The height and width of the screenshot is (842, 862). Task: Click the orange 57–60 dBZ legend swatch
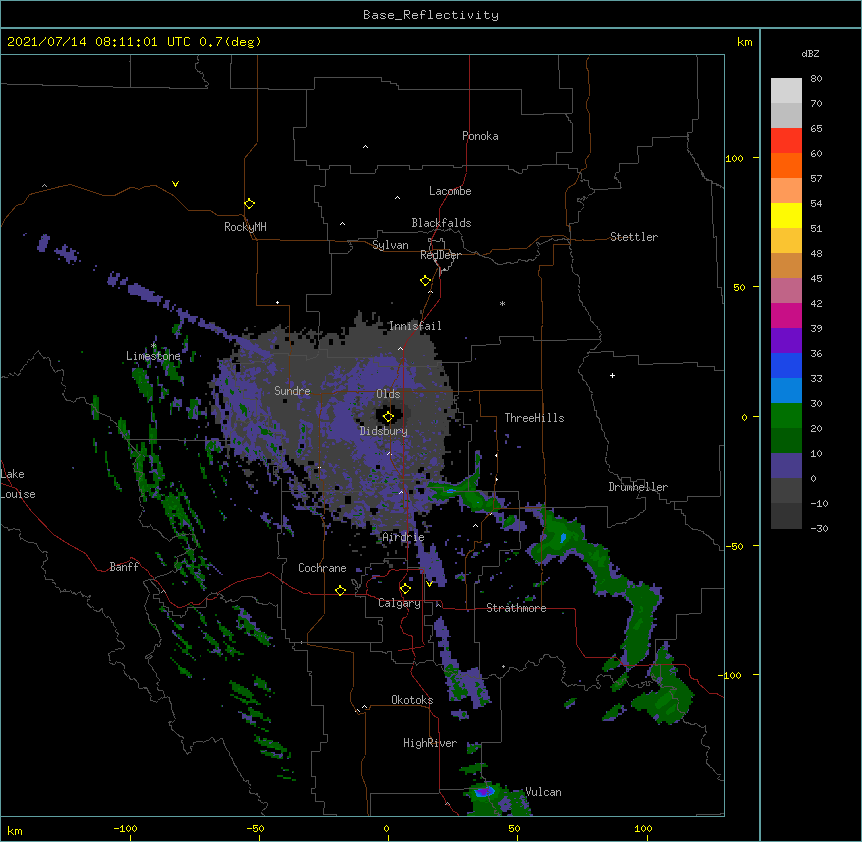pos(786,165)
